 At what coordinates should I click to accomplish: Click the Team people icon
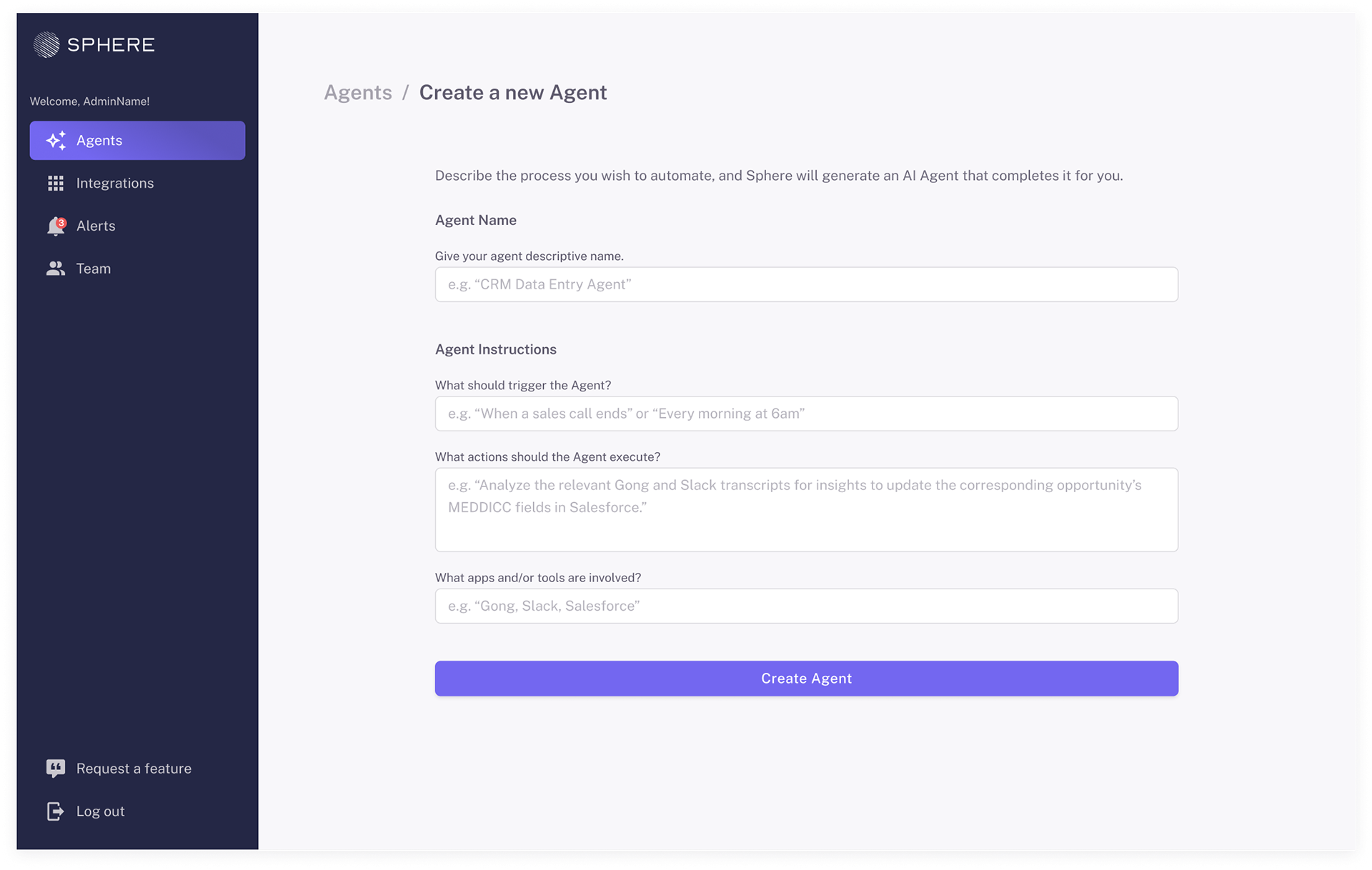(x=56, y=269)
